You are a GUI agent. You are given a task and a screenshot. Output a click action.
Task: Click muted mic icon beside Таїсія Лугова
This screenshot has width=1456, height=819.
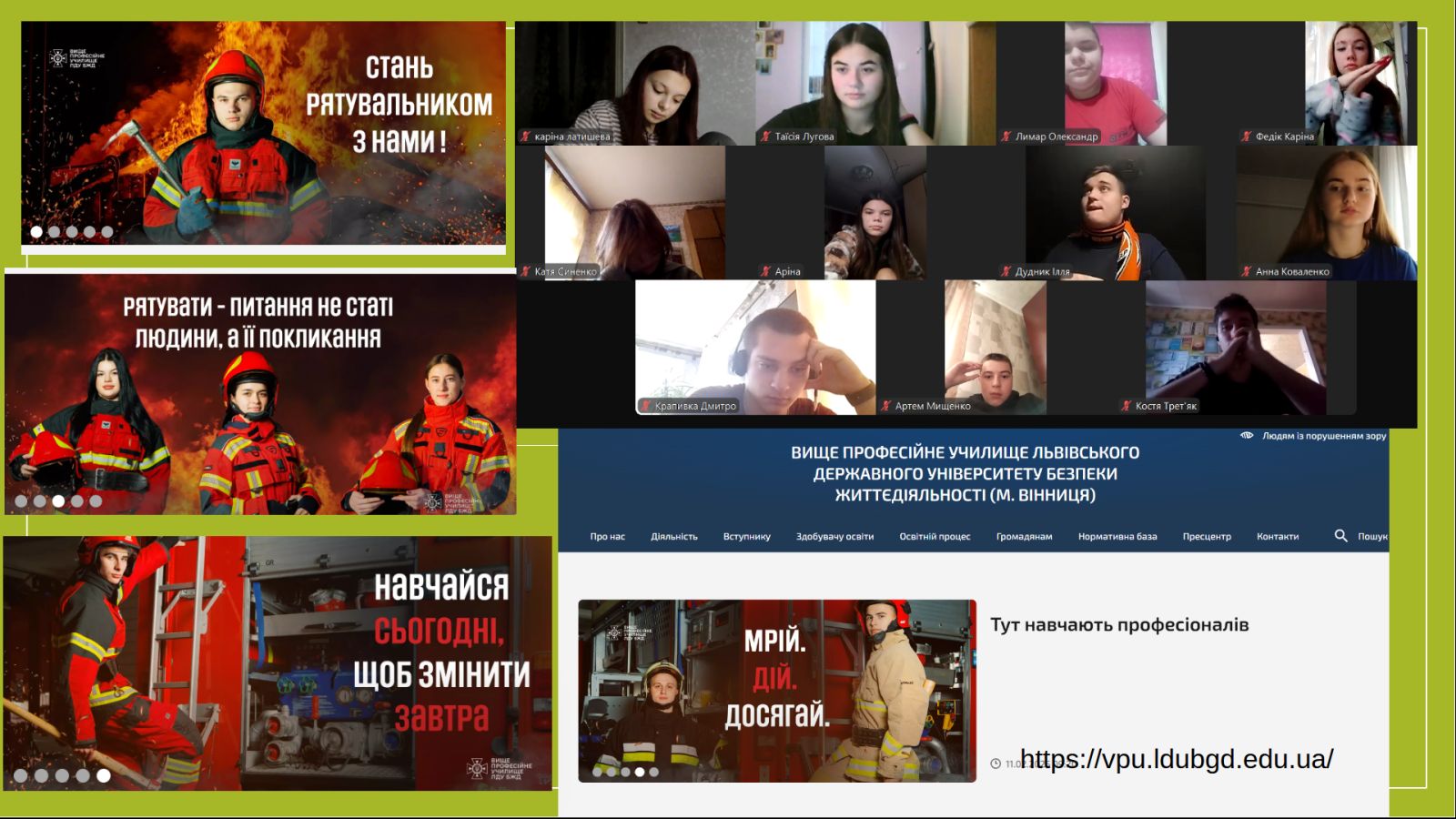(766, 136)
